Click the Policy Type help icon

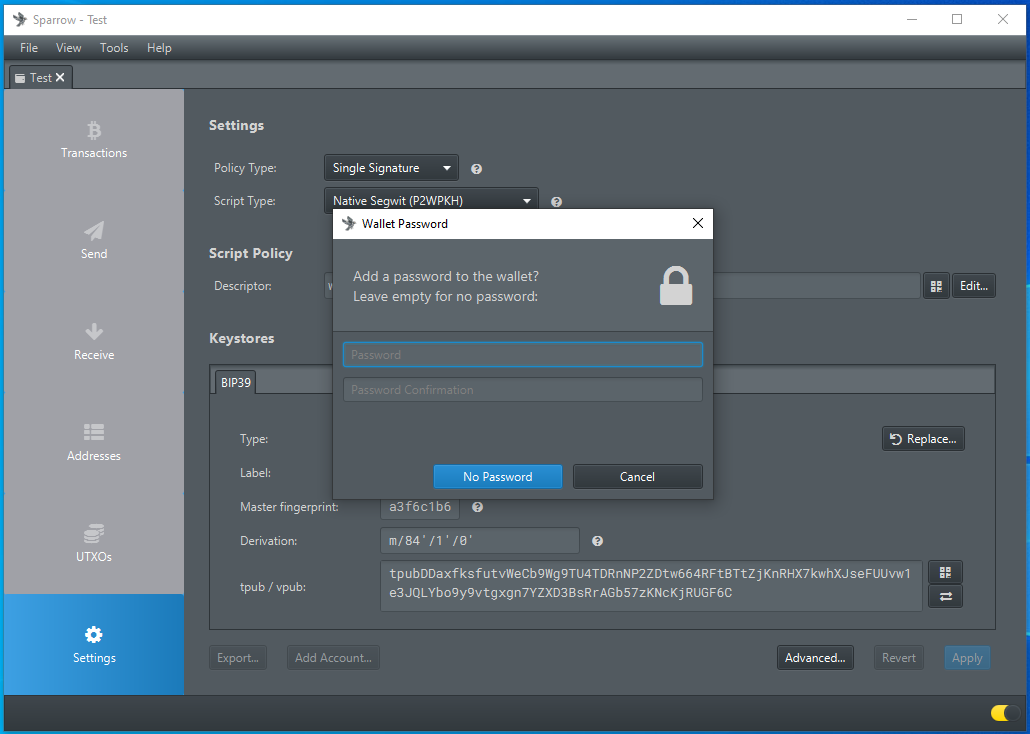point(477,169)
